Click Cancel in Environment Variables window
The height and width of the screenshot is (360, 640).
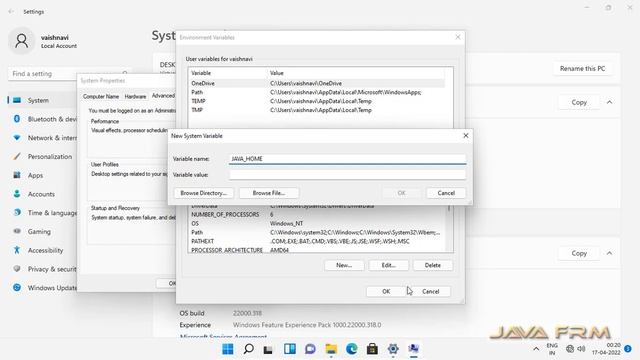tap(430, 291)
